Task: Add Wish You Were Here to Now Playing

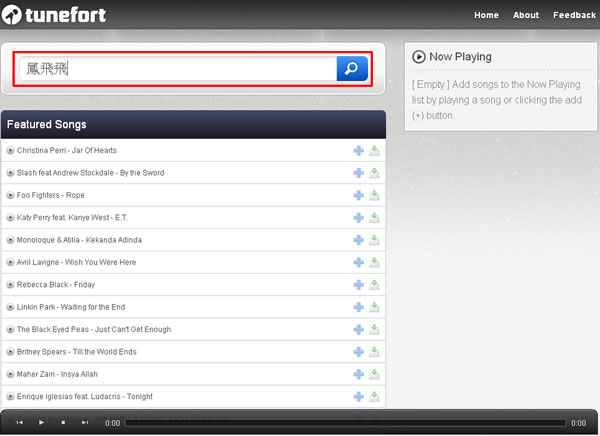Action: coord(359,263)
